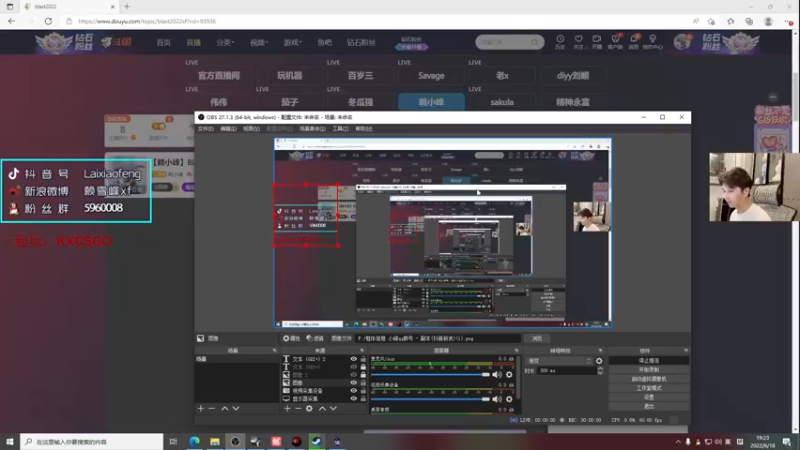Add a new source with the plus icon
The width and height of the screenshot is (800, 450).
coord(287,409)
